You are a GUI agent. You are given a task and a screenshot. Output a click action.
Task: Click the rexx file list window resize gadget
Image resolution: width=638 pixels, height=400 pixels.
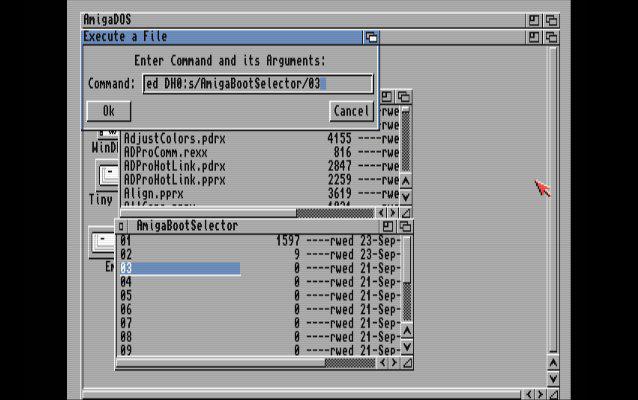click(406, 213)
